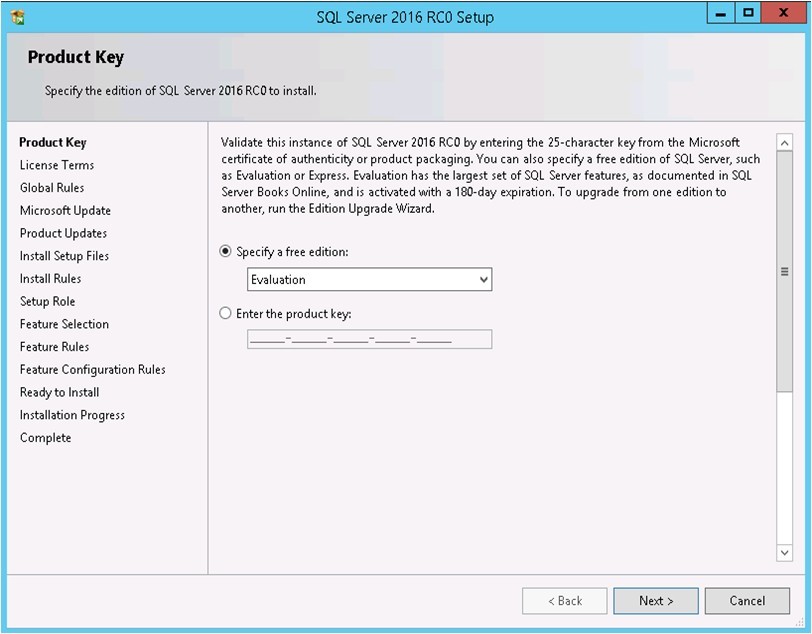Click the scrollbar down arrow

(x=785, y=553)
